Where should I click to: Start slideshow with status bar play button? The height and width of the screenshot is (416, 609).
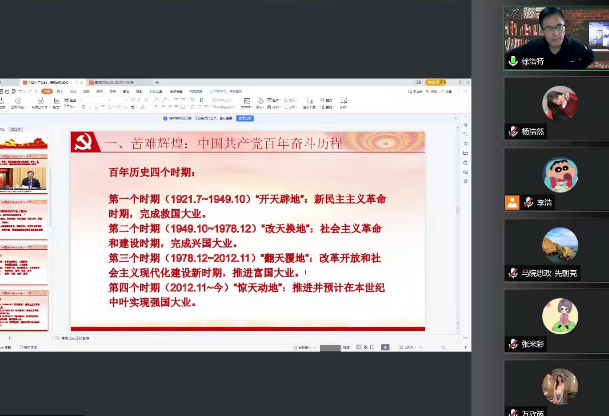[x=385, y=347]
